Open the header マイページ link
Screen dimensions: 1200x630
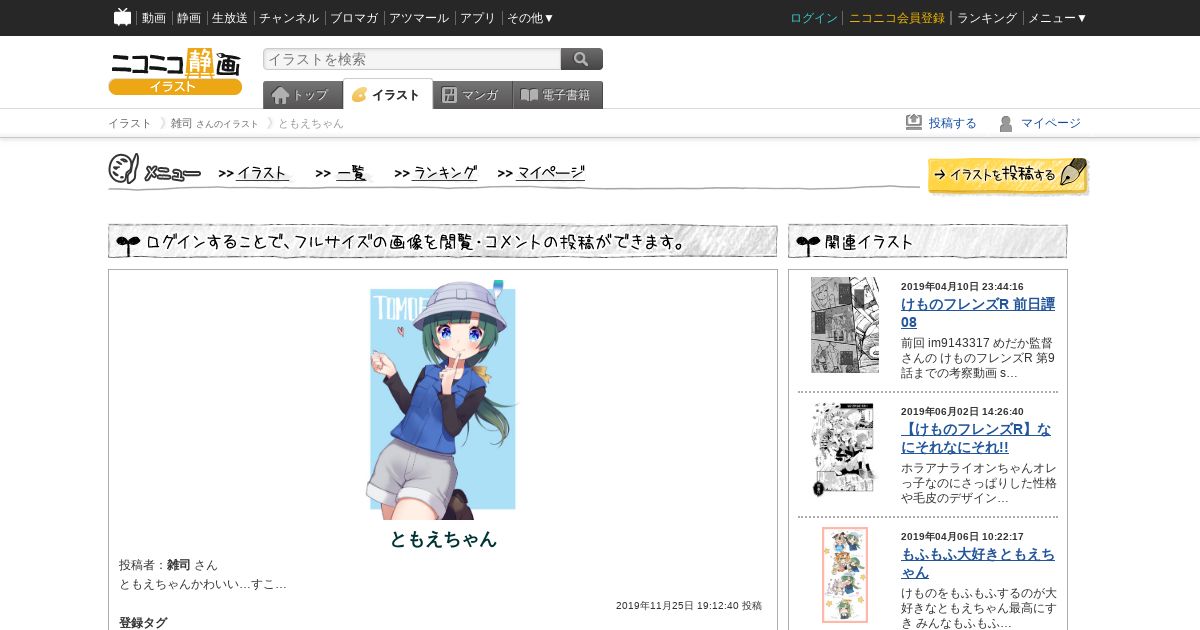coord(1051,123)
